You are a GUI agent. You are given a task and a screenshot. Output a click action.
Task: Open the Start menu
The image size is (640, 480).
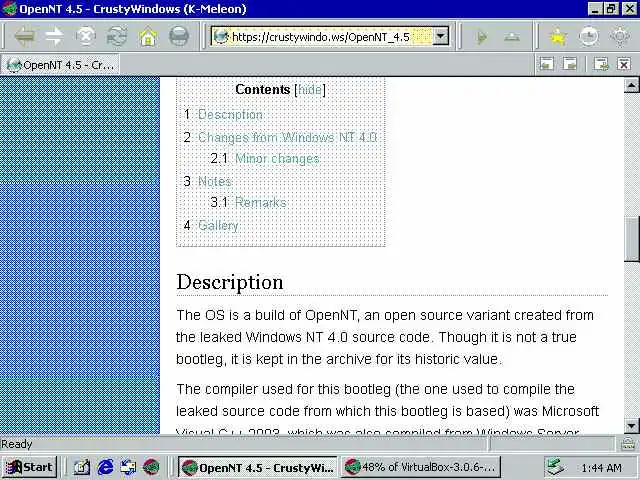pos(29,467)
